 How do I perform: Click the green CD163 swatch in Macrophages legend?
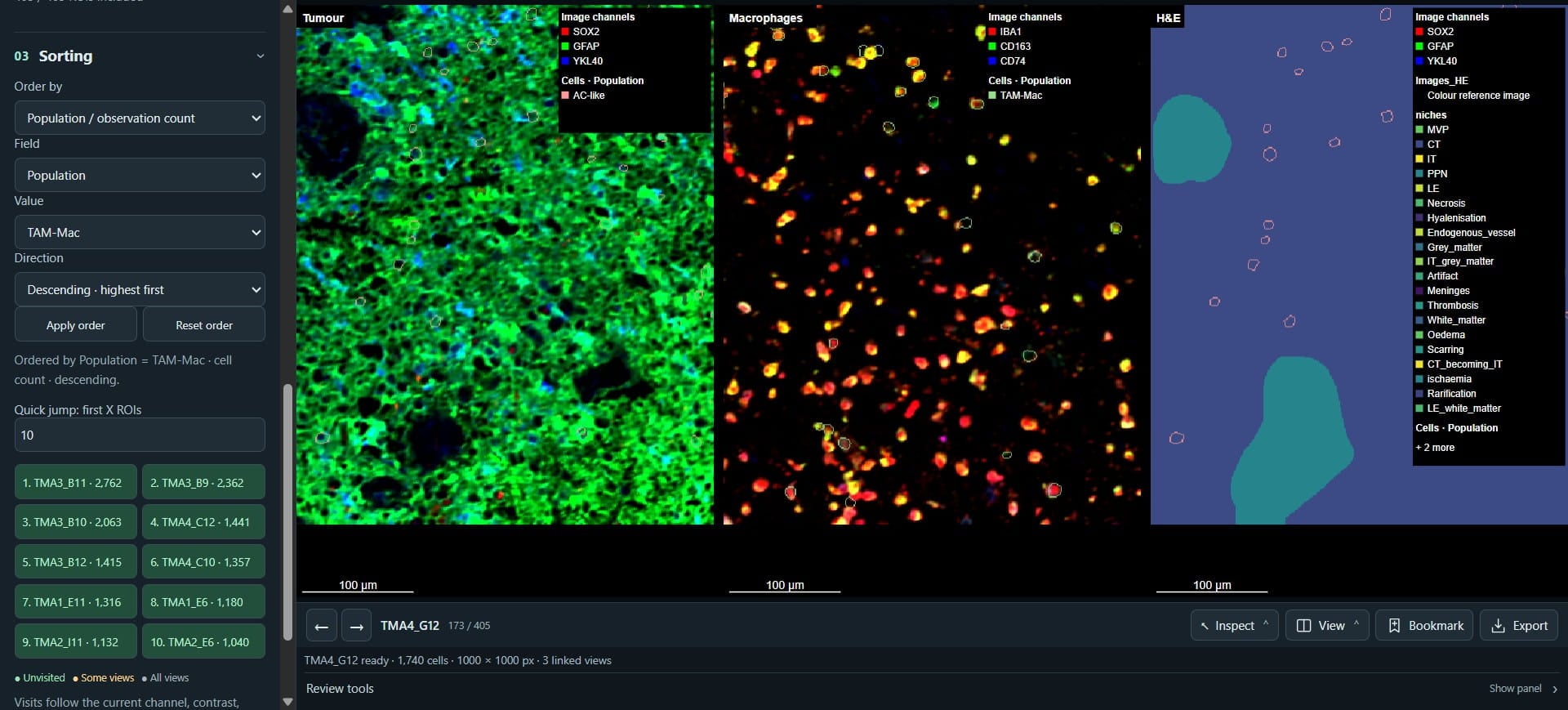click(992, 47)
